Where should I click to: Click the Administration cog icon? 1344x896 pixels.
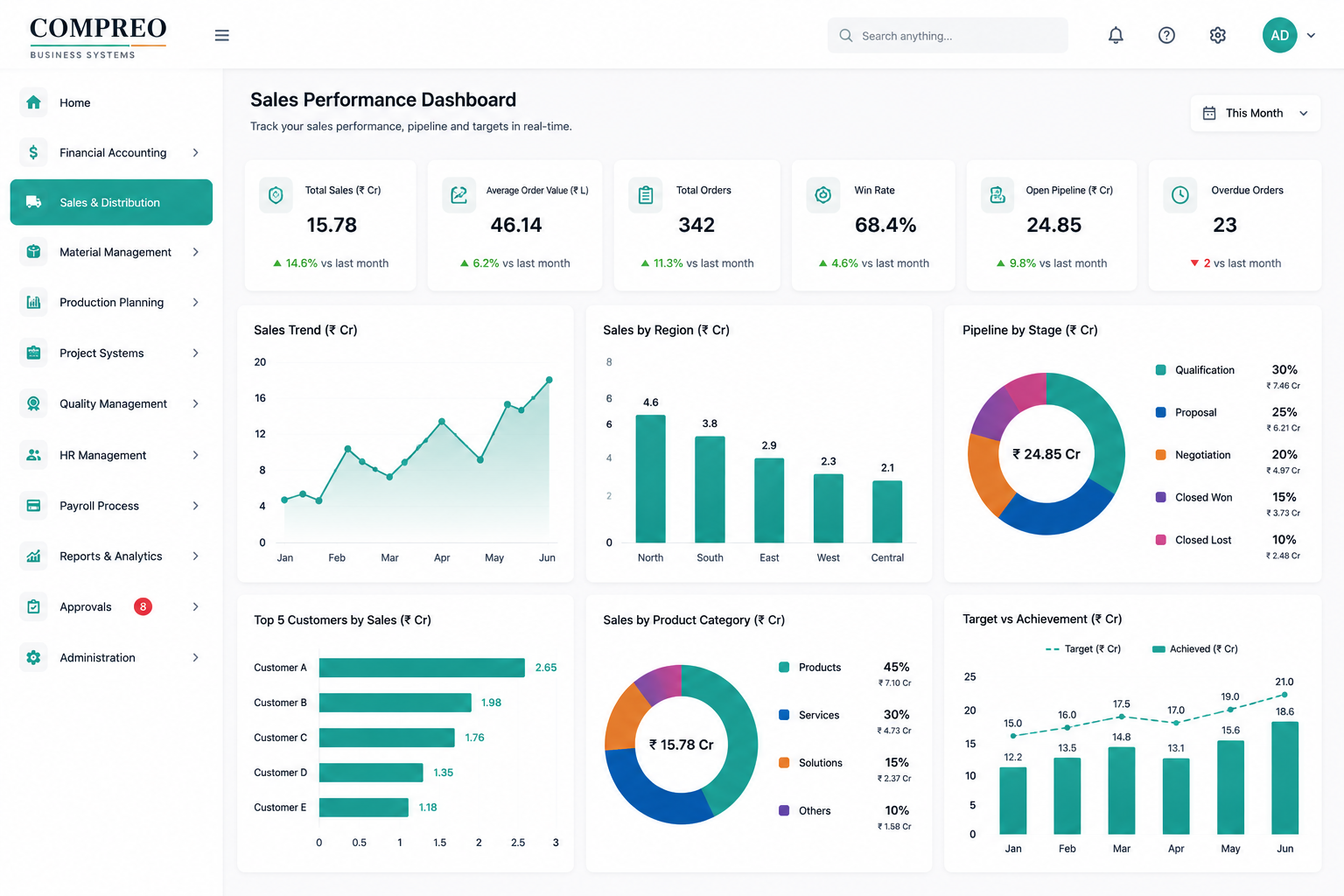33,657
